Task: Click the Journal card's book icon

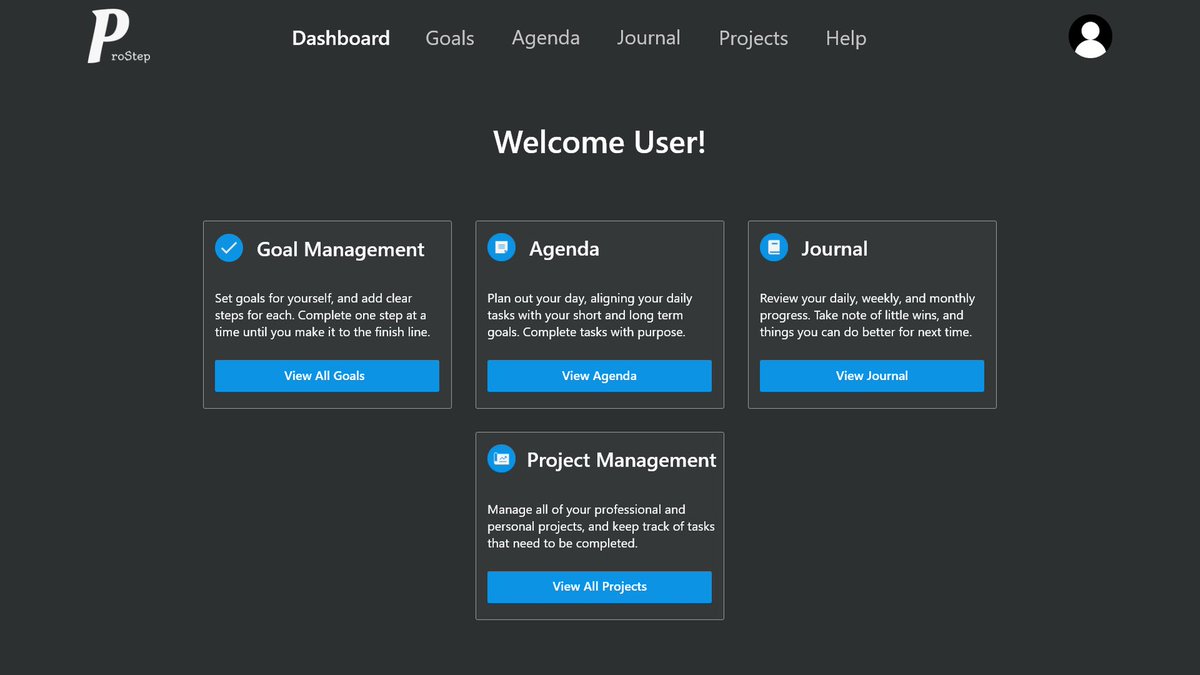Action: pyautogui.click(x=773, y=247)
